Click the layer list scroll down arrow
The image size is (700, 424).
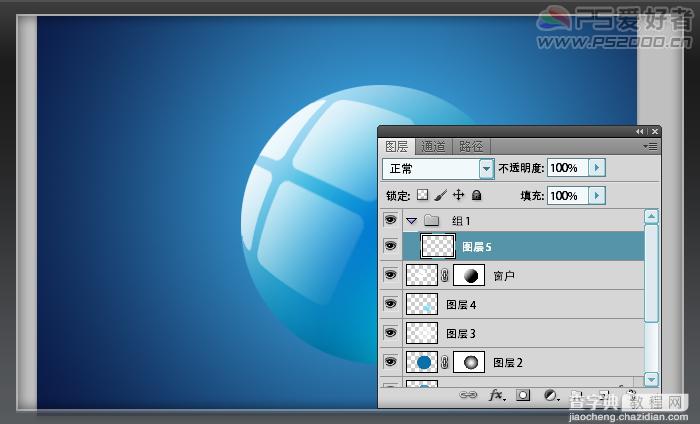click(651, 379)
